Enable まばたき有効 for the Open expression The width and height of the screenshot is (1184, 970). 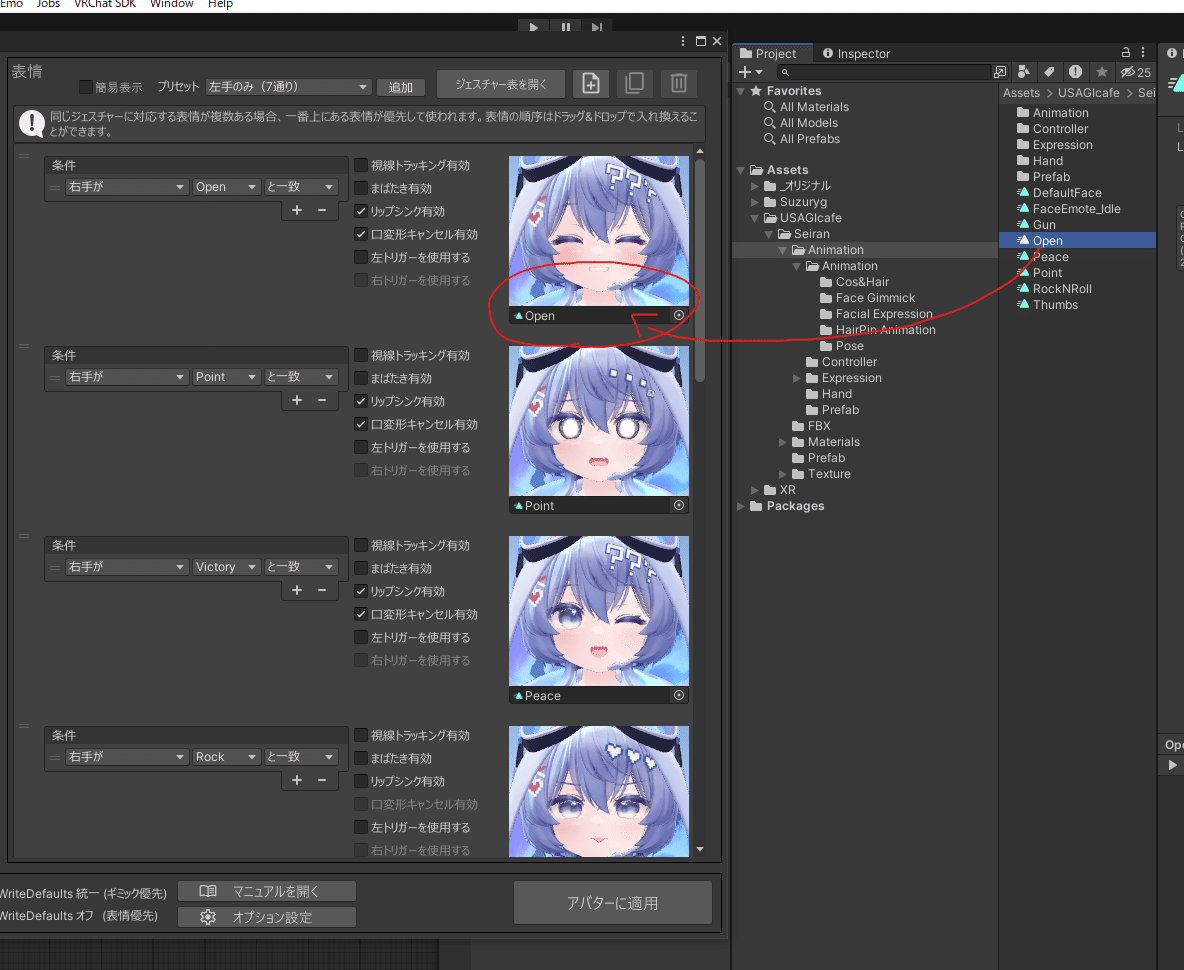(x=361, y=188)
